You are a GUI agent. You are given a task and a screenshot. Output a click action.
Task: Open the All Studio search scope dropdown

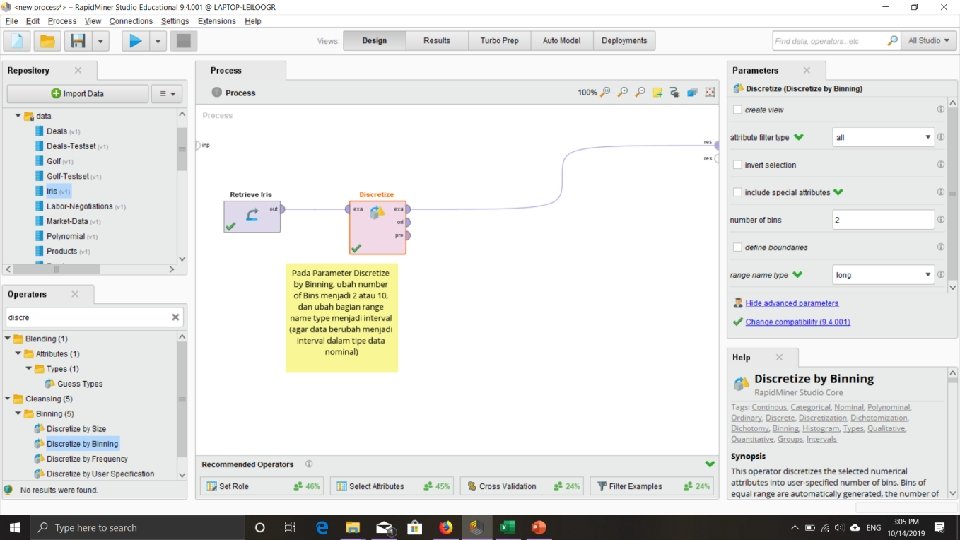point(928,41)
